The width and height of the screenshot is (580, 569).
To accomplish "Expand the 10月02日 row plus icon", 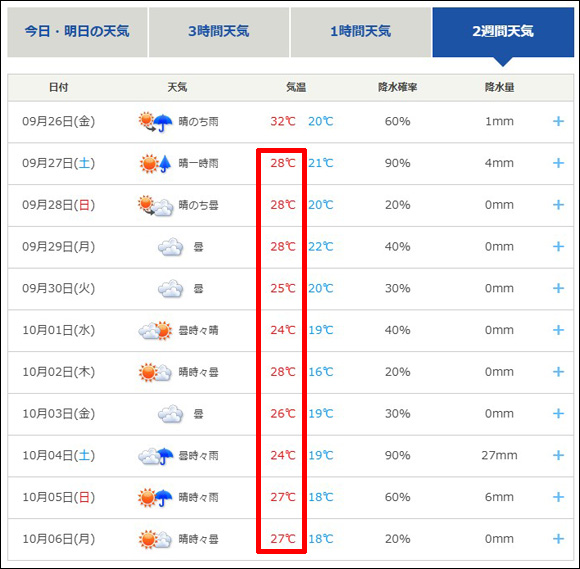I will point(558,372).
